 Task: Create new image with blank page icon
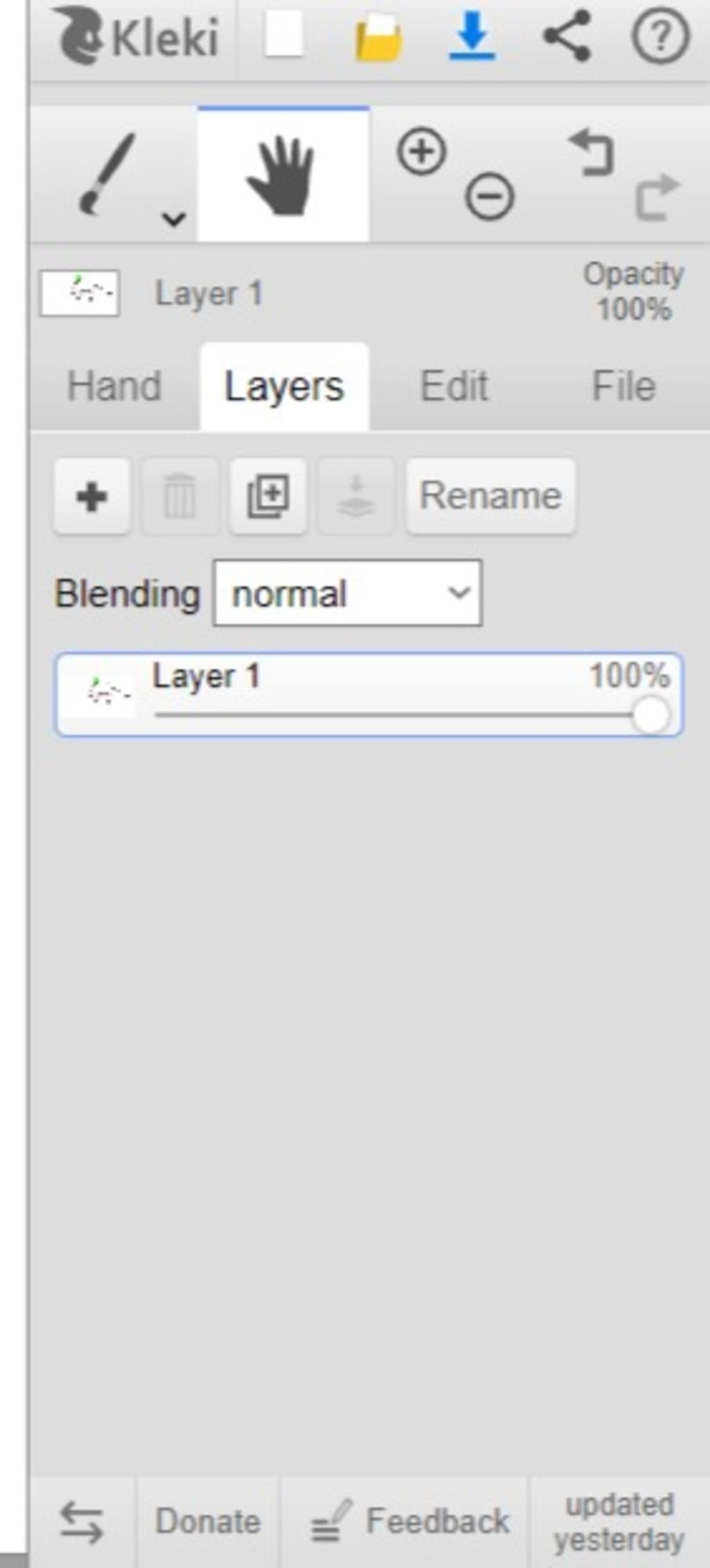click(284, 34)
